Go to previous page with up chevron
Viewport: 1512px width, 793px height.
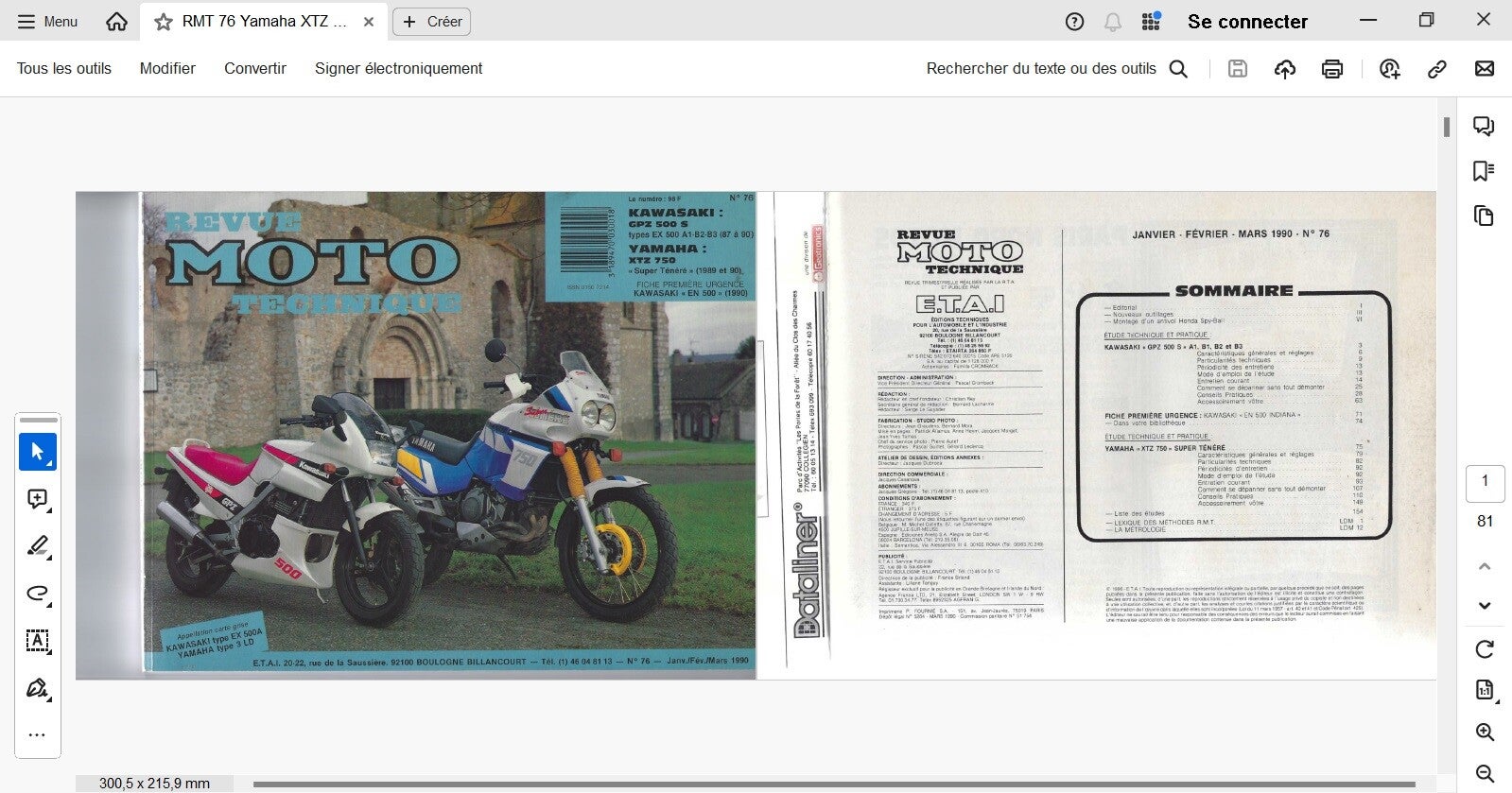pos(1485,567)
